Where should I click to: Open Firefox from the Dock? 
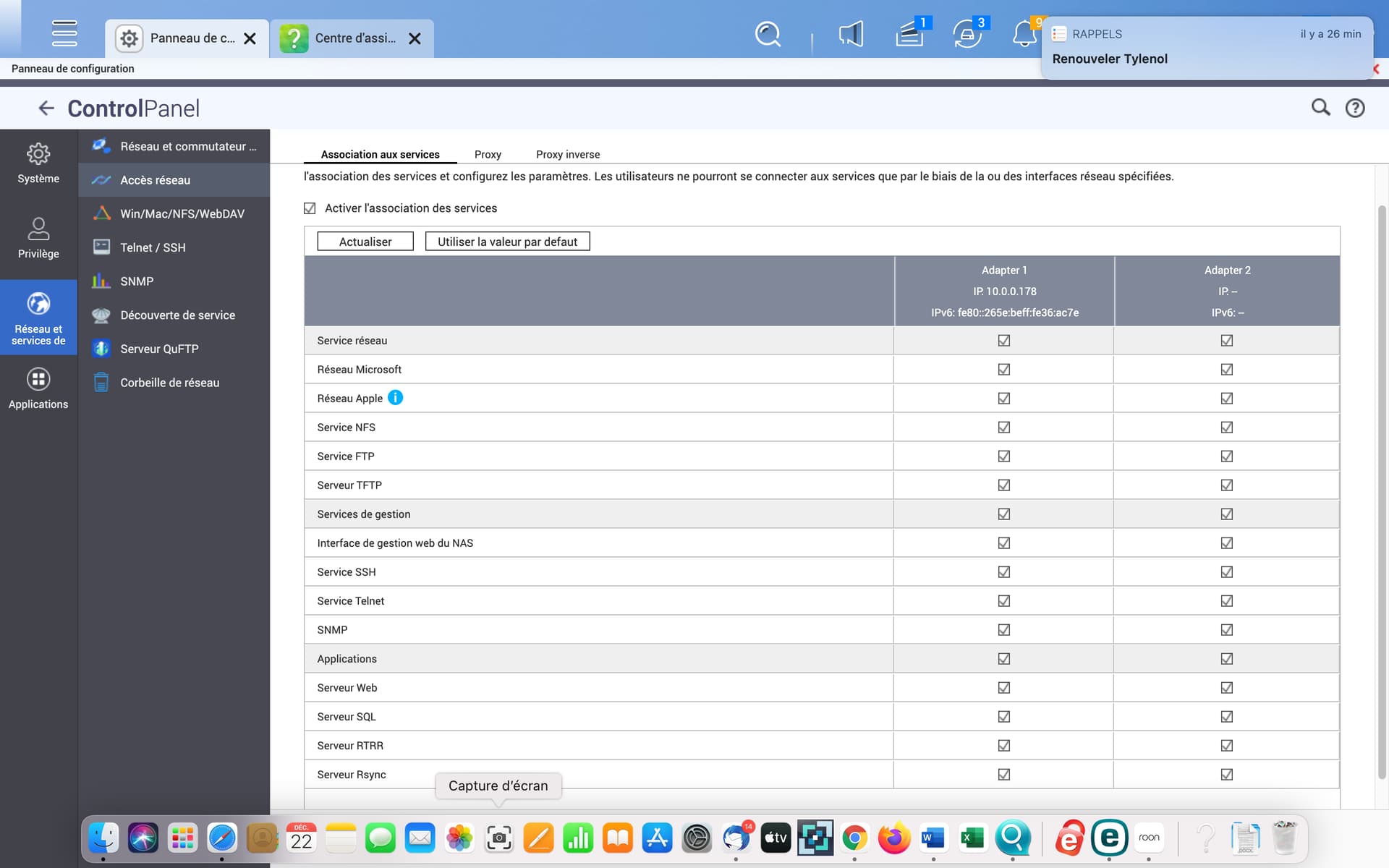[894, 838]
